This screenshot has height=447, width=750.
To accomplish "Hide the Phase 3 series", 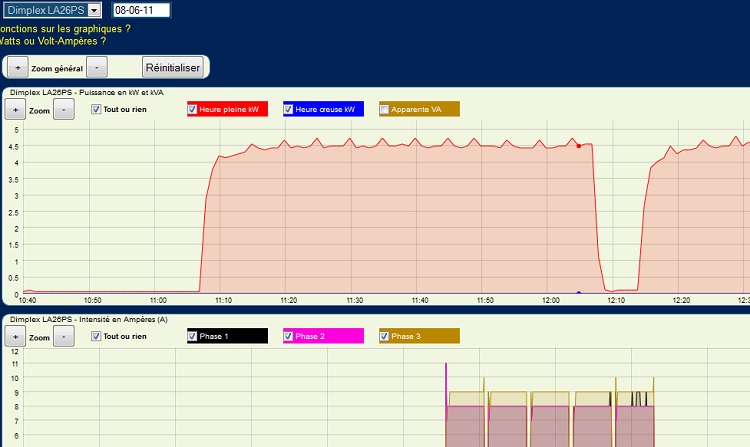I will (385, 336).
